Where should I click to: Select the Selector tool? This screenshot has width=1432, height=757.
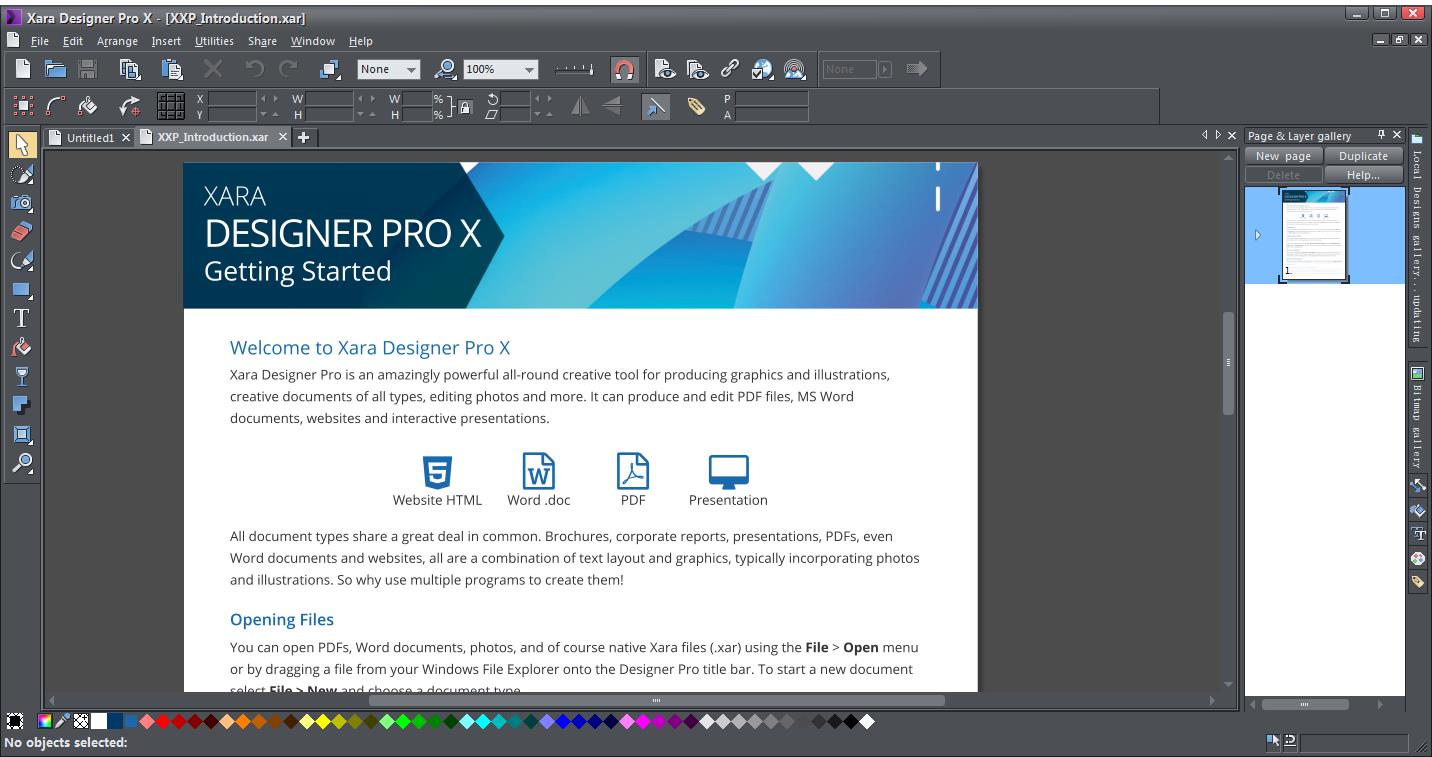click(x=20, y=144)
